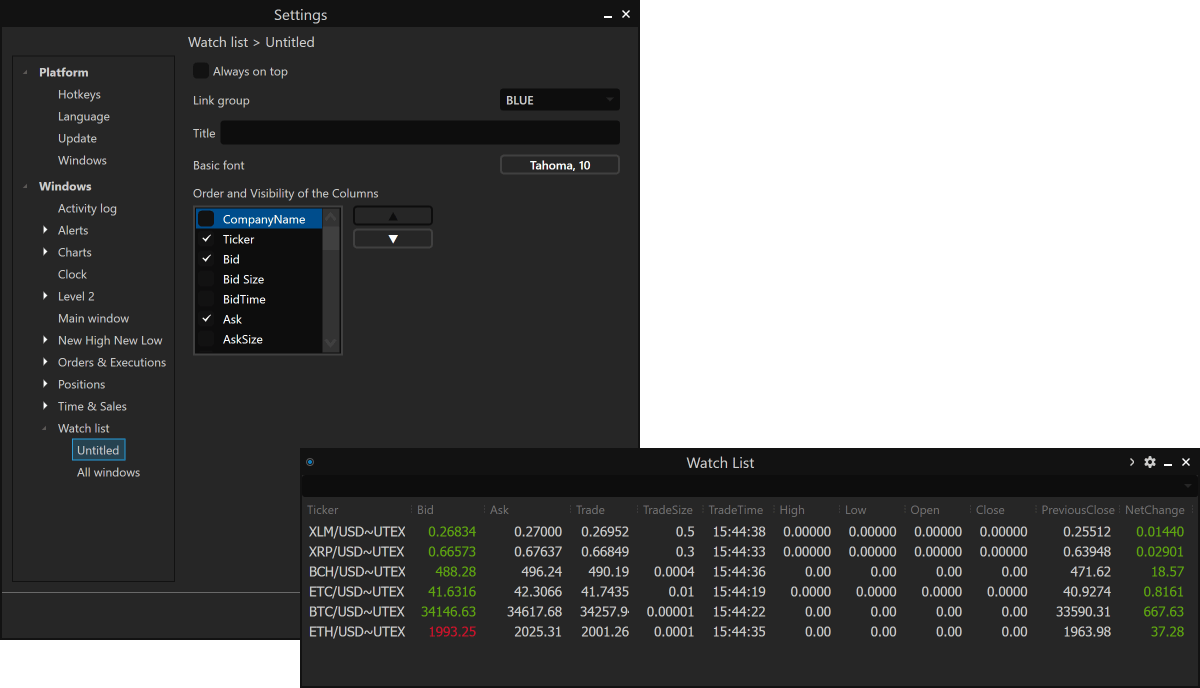
Task: Check the CompanyName column checkbox
Action: (x=206, y=219)
